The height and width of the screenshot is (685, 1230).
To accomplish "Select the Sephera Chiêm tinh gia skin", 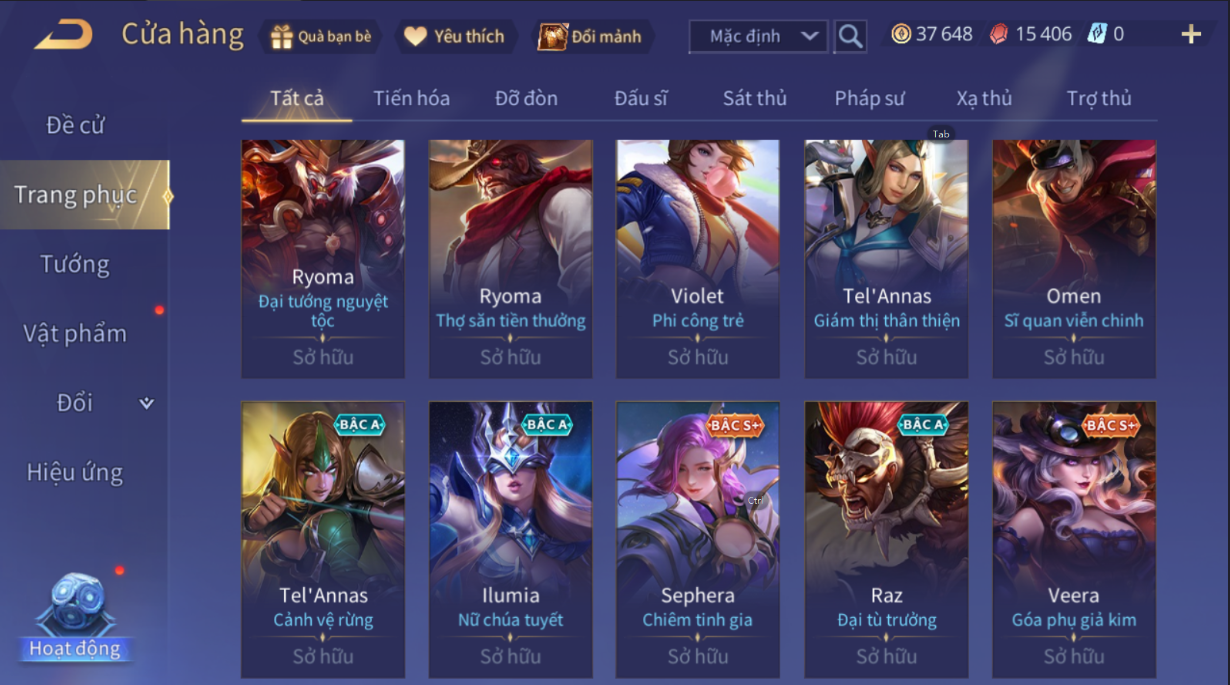I will pyautogui.click(x=698, y=540).
